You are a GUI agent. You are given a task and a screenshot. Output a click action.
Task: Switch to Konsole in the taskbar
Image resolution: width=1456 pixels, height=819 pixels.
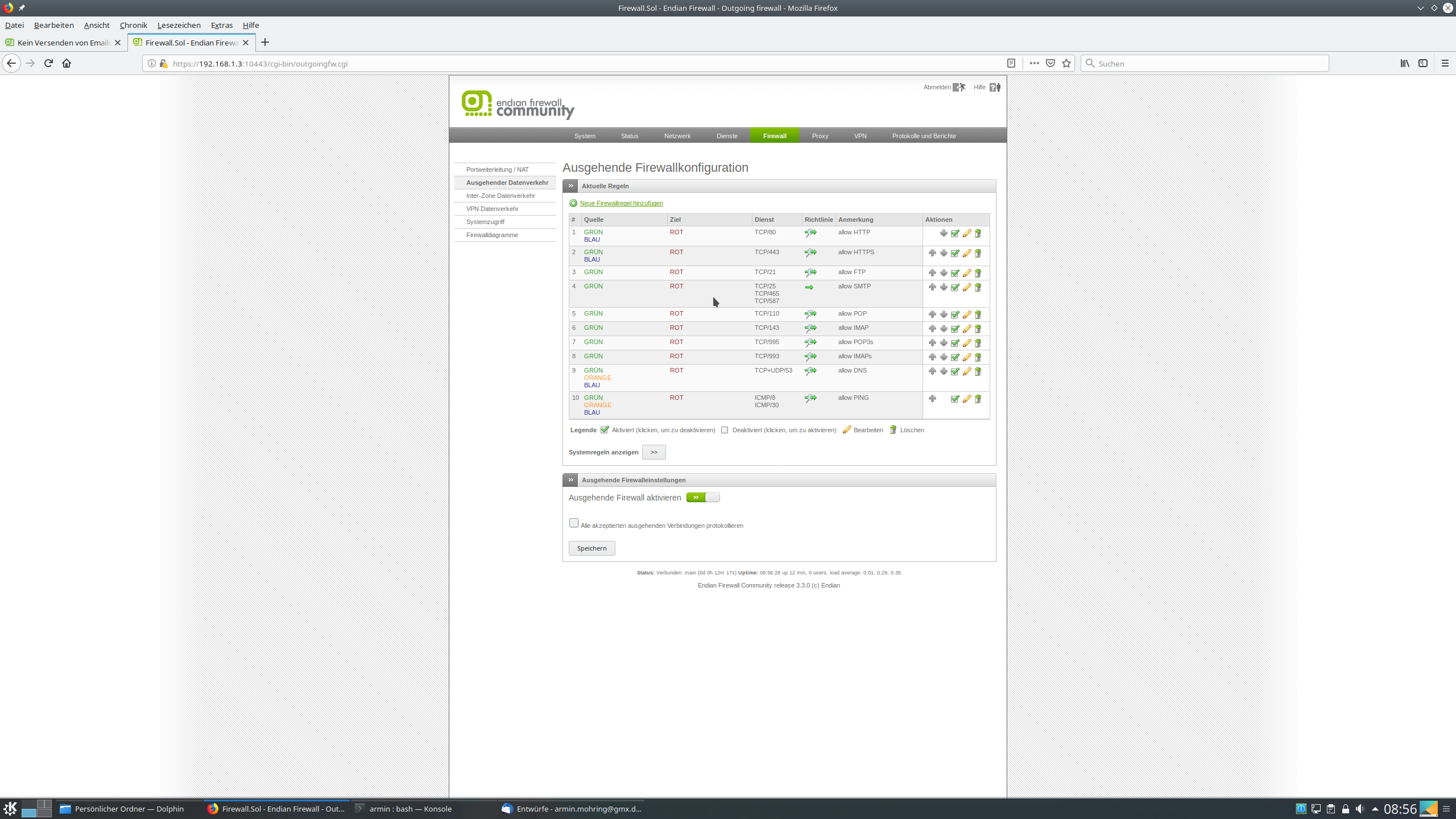(x=410, y=809)
